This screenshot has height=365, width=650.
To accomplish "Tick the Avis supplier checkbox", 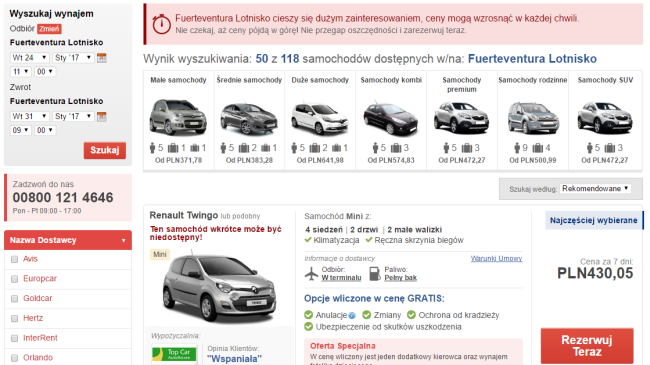I will coord(15,259).
